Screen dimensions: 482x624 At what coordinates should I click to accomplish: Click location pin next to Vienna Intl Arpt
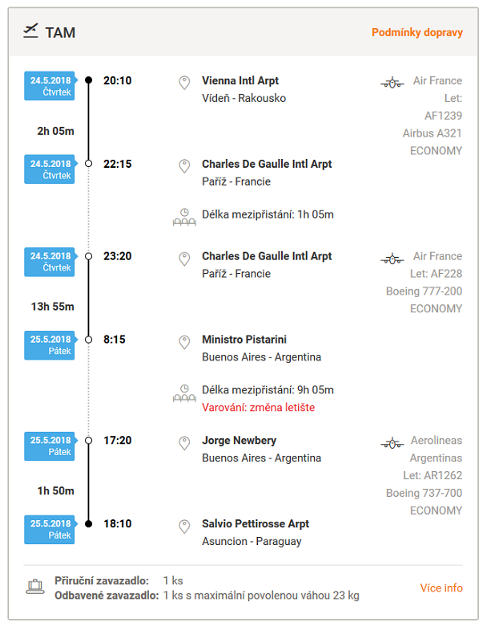pos(184,83)
